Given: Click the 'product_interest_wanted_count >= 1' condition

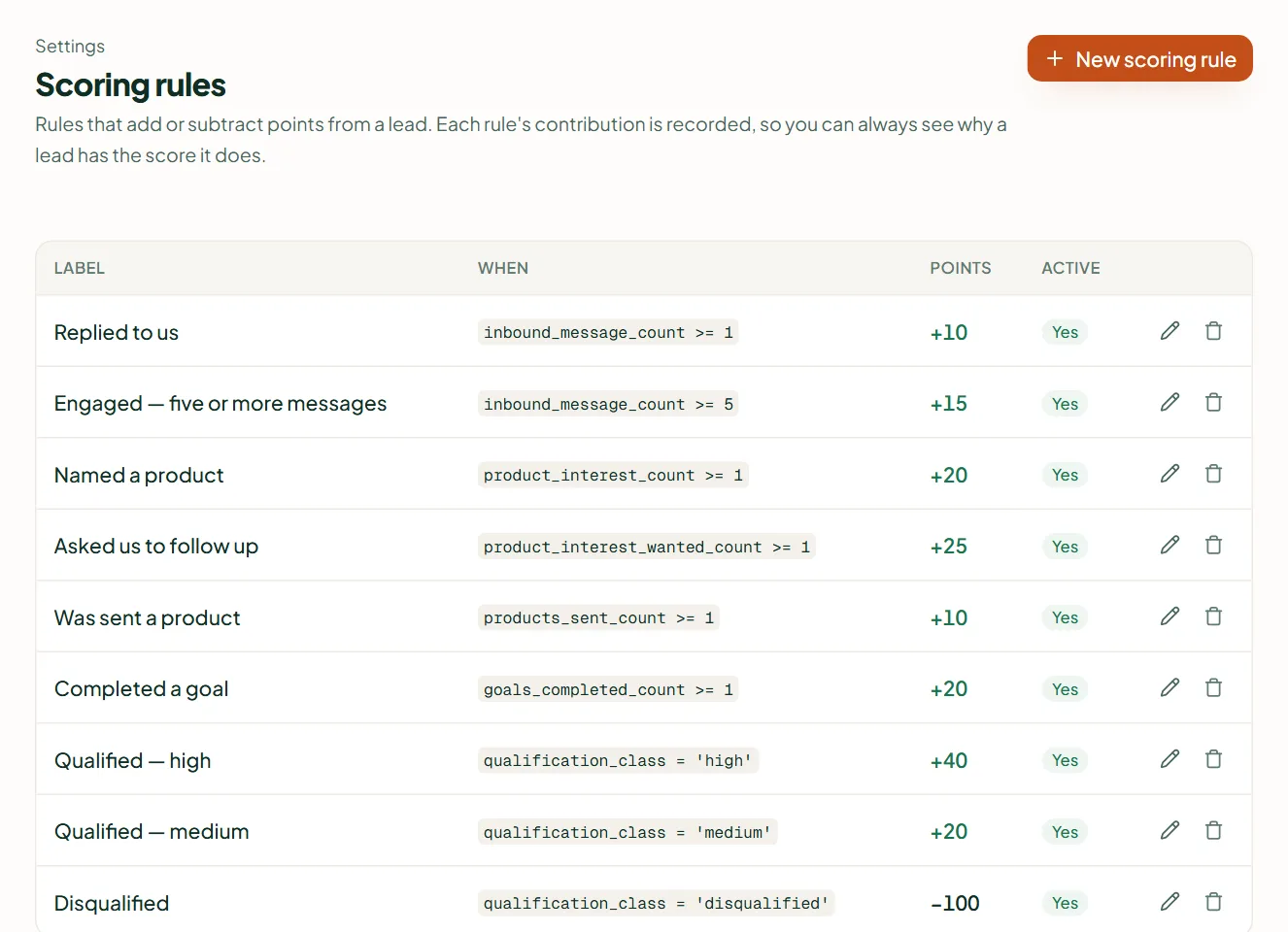Looking at the screenshot, I should click(x=647, y=547).
